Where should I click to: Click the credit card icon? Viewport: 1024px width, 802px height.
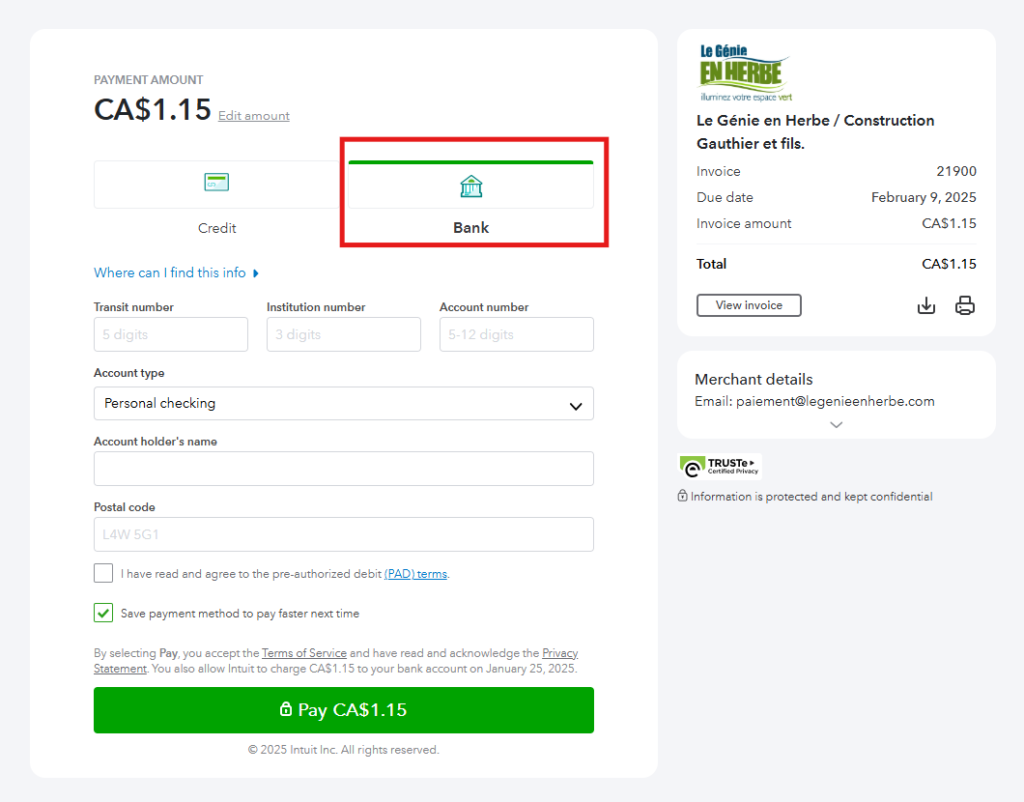click(x=217, y=182)
